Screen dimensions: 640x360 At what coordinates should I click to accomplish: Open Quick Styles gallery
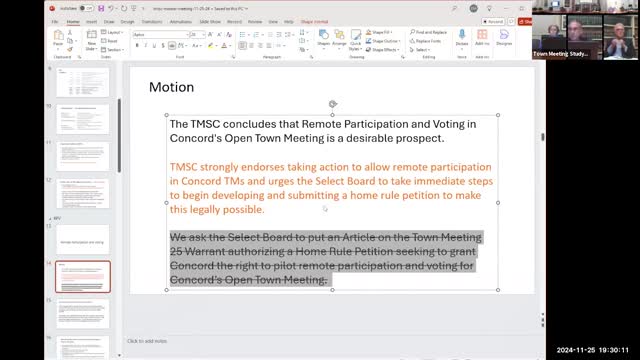pyautogui.click(x=356, y=40)
